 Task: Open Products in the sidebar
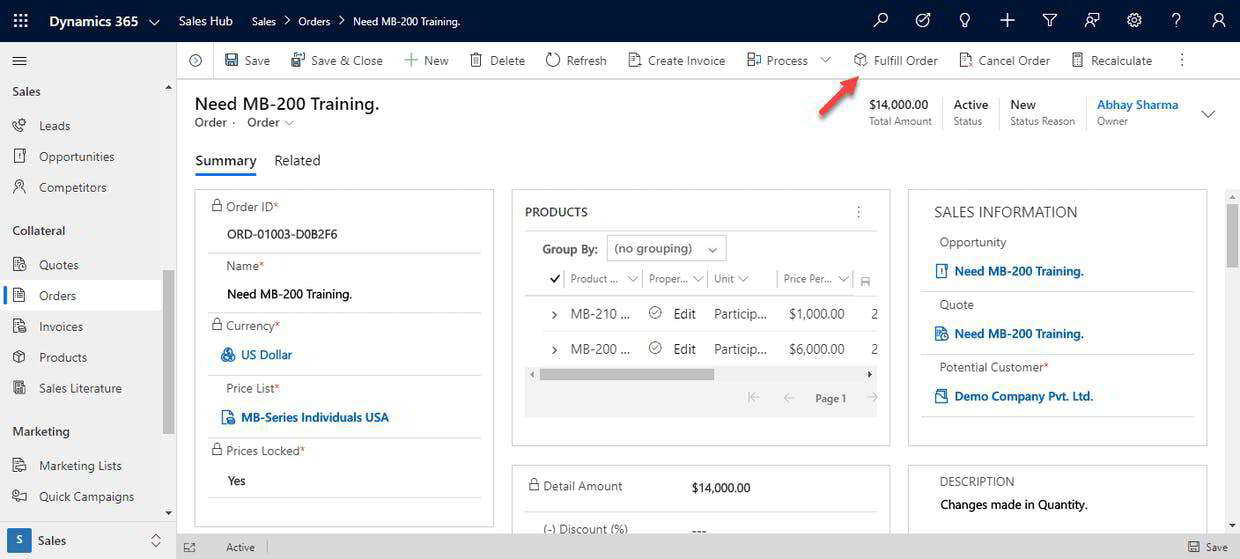(49, 358)
